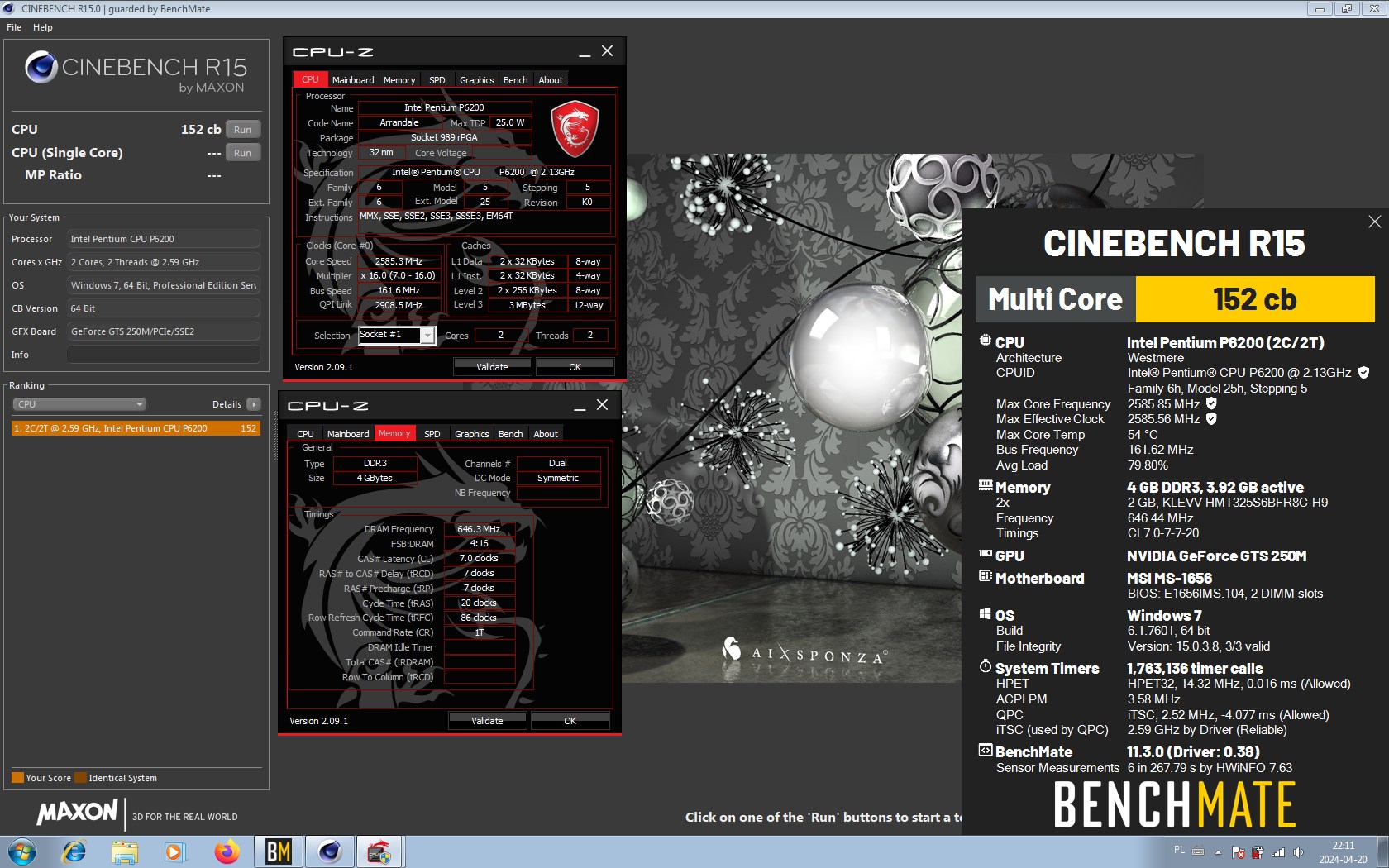Open the SPD tab in upper CPU-Z
This screenshot has width=1389, height=868.
[437, 80]
